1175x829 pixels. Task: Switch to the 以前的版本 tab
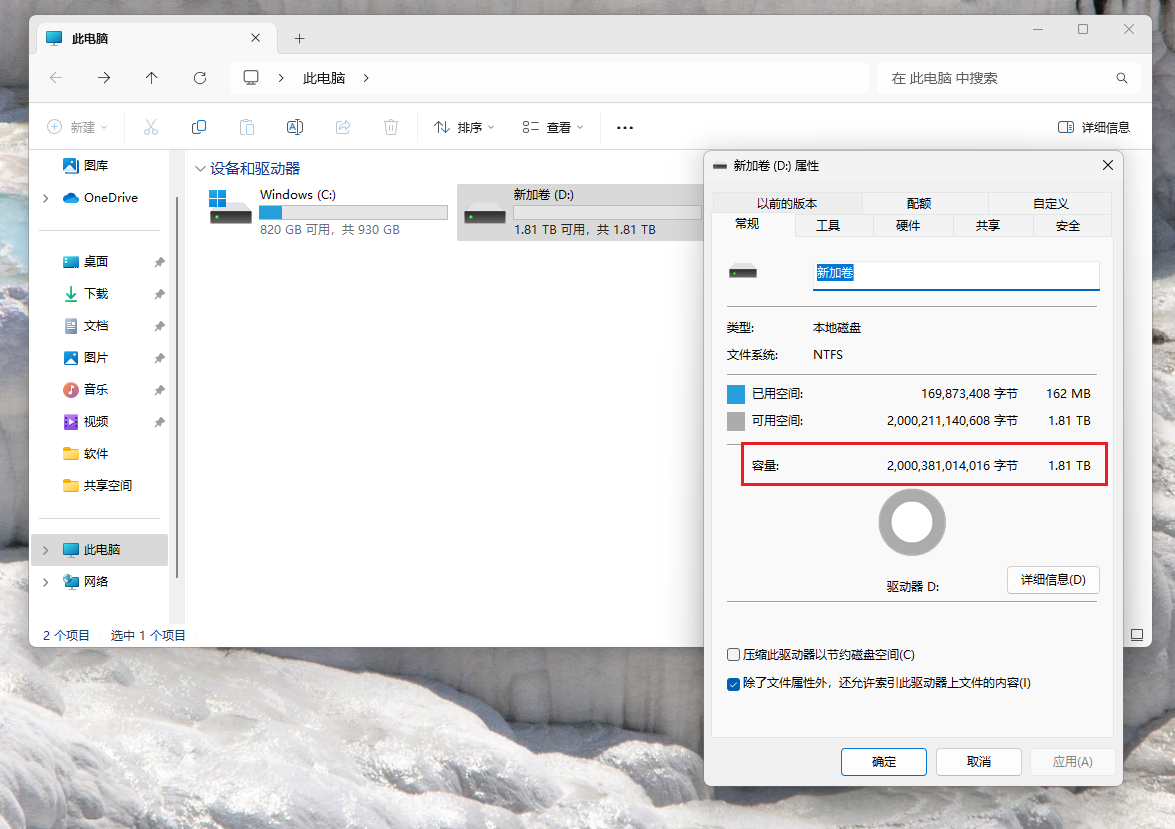788,203
